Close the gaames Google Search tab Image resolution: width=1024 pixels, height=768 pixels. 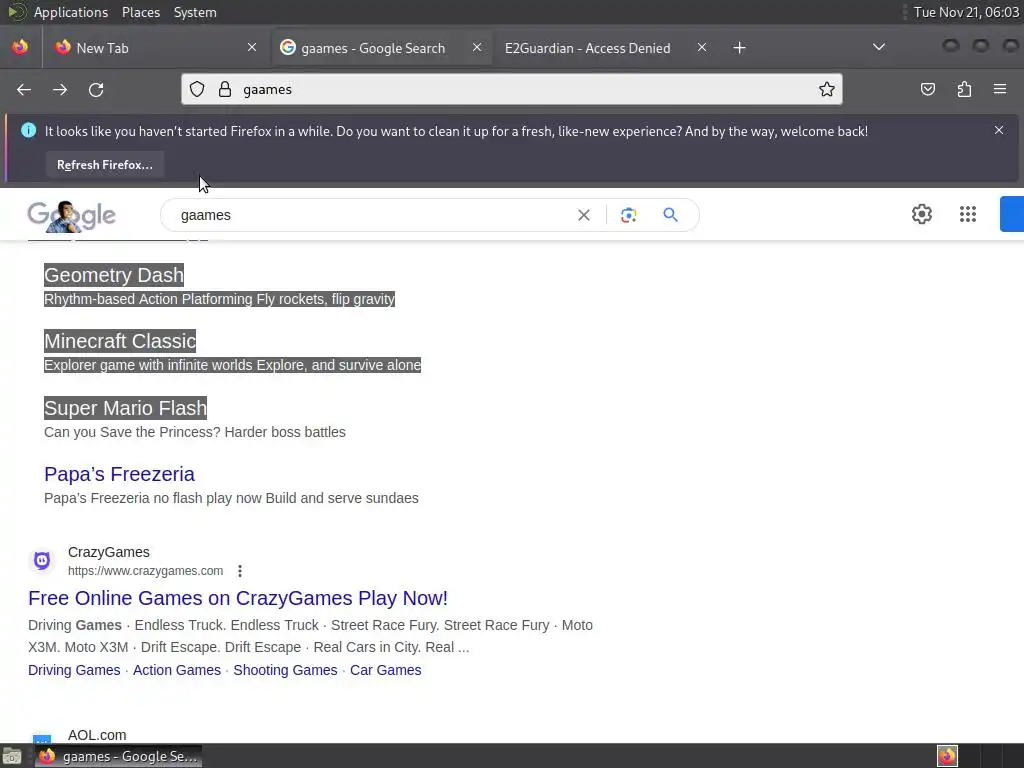[x=477, y=47]
